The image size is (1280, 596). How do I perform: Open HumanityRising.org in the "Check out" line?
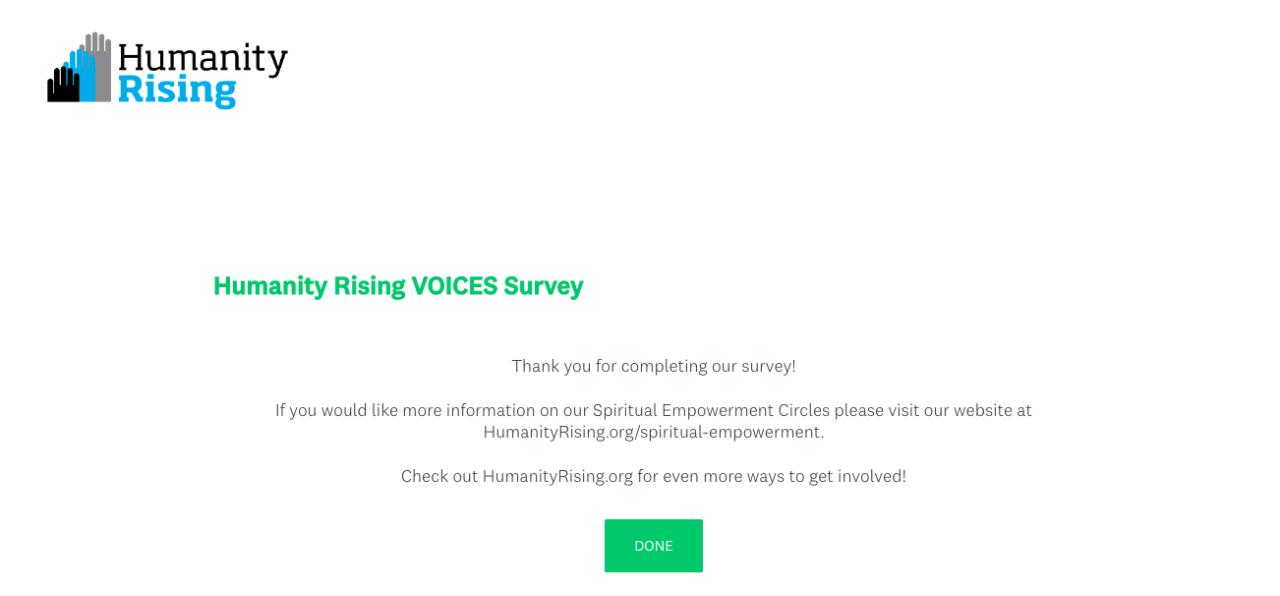tap(557, 476)
